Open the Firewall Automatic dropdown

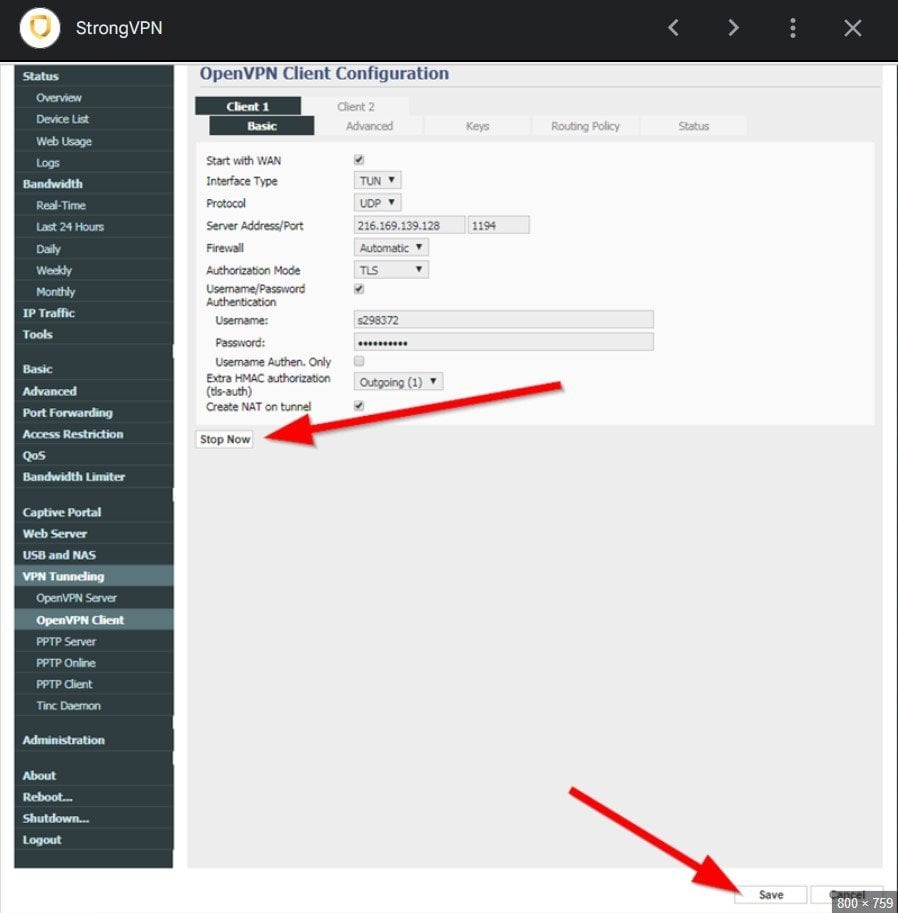391,247
